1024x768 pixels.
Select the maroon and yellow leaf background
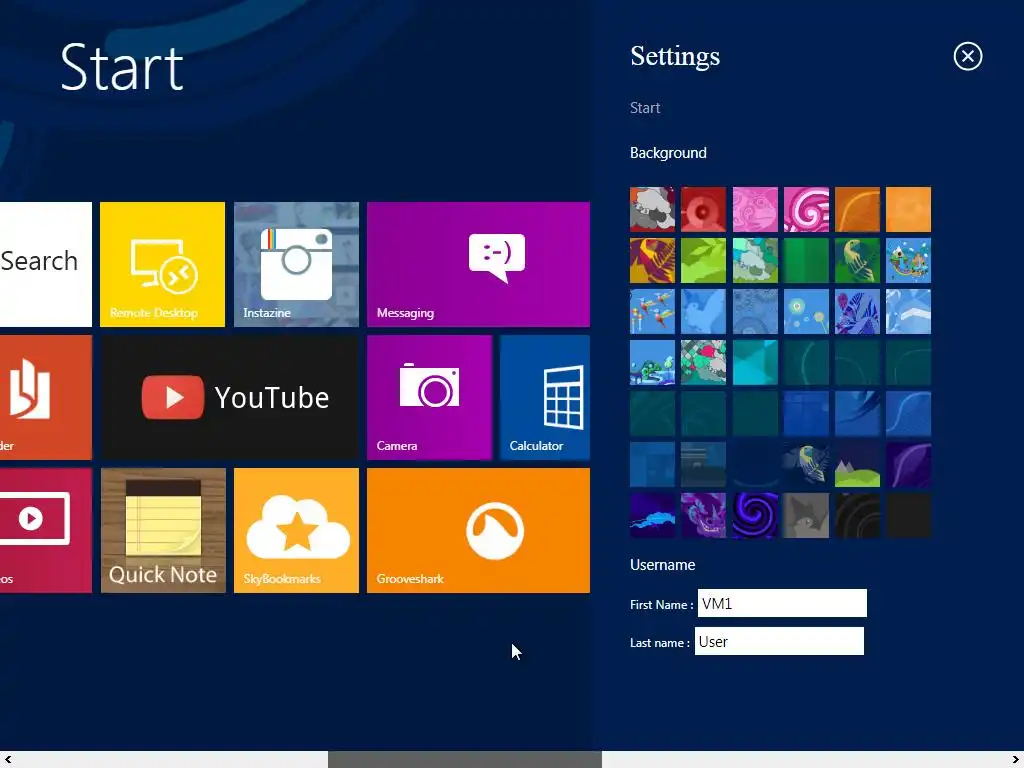(x=652, y=261)
